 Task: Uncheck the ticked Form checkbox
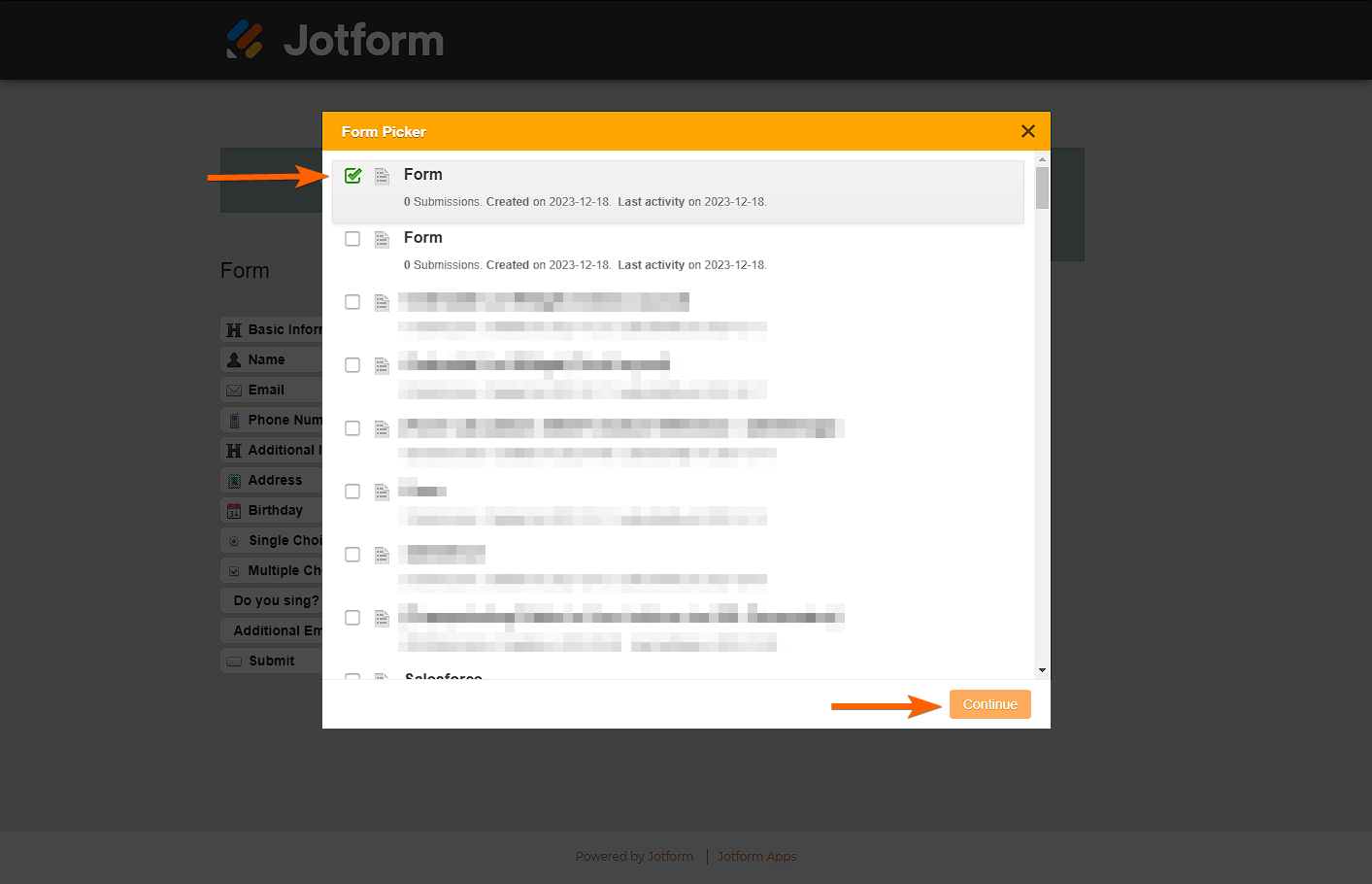click(353, 176)
